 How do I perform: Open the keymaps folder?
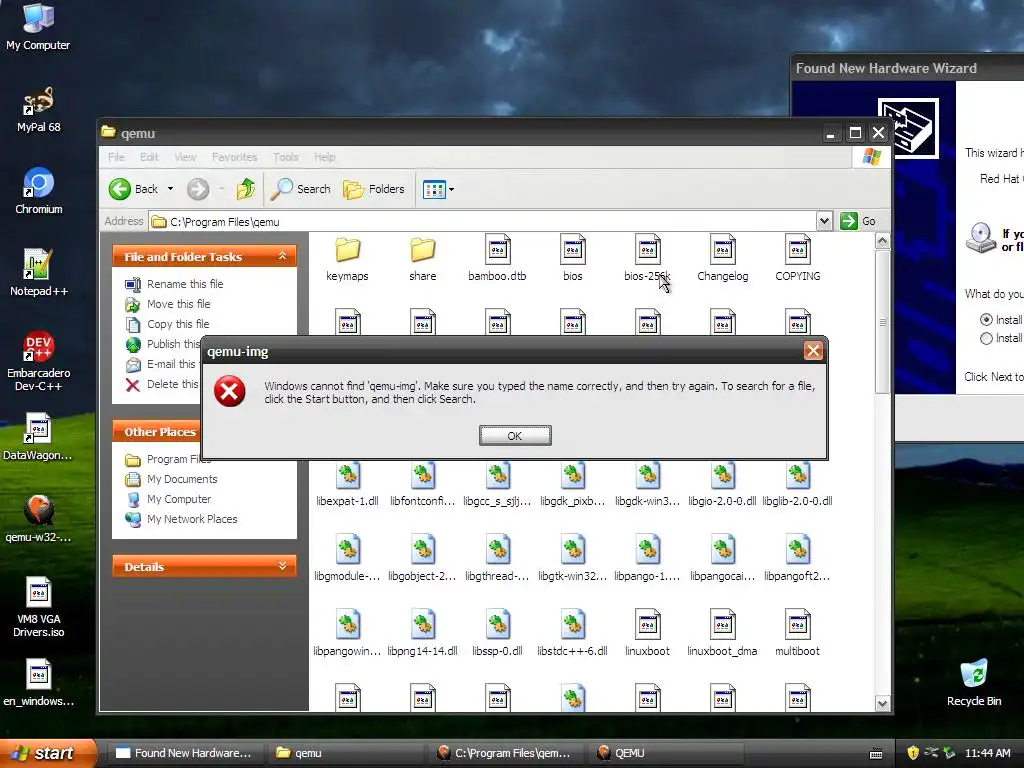347,259
